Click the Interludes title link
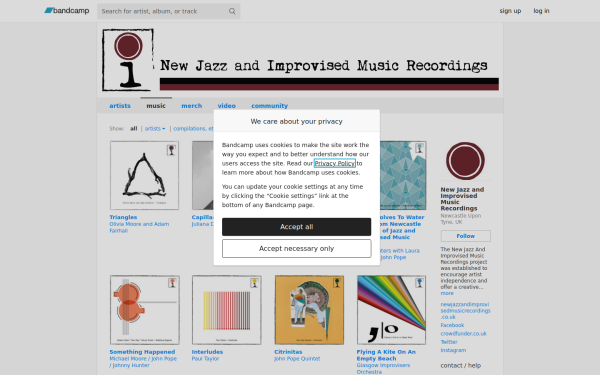 tap(207, 352)
